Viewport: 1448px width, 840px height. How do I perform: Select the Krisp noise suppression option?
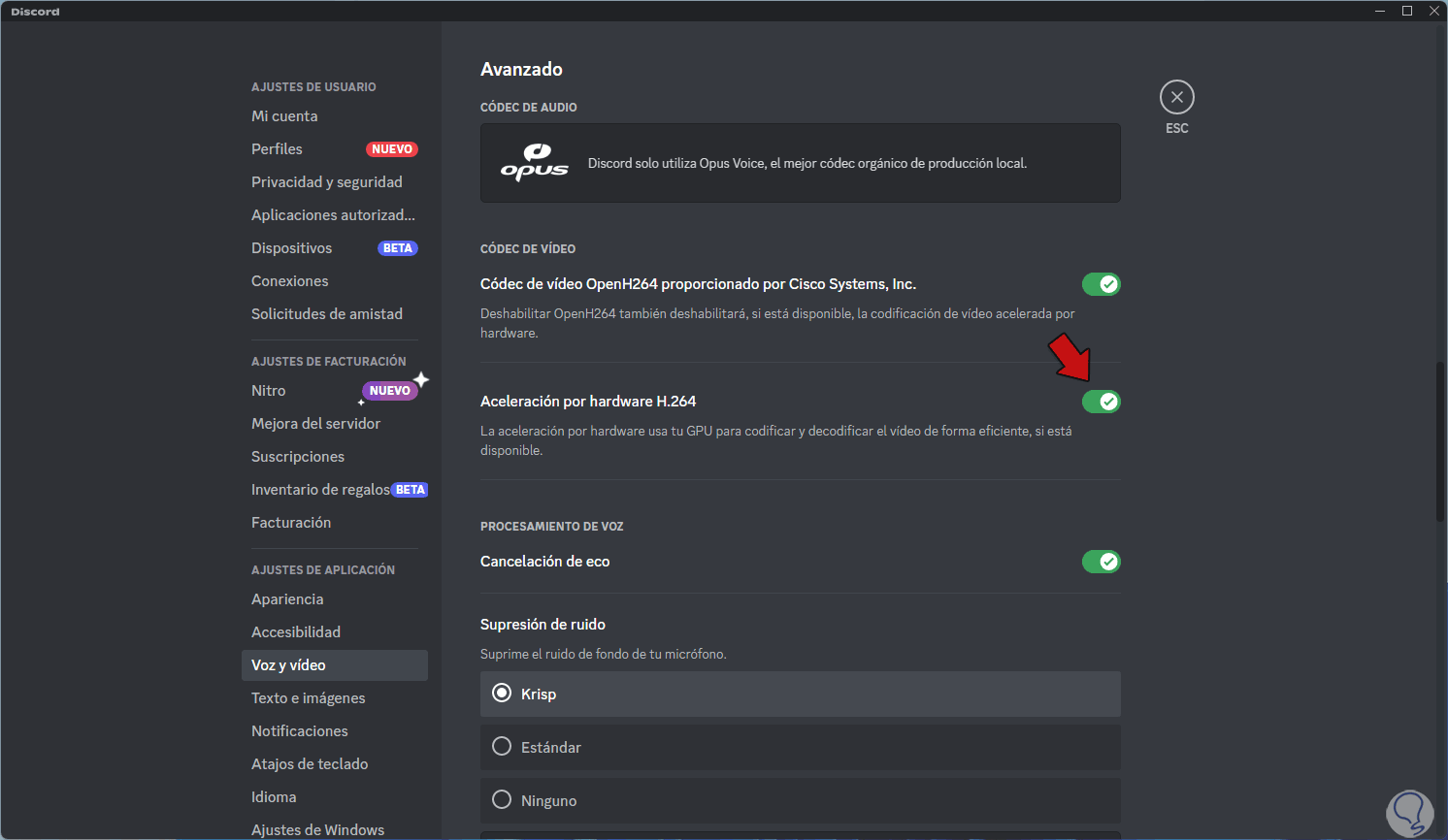[502, 694]
